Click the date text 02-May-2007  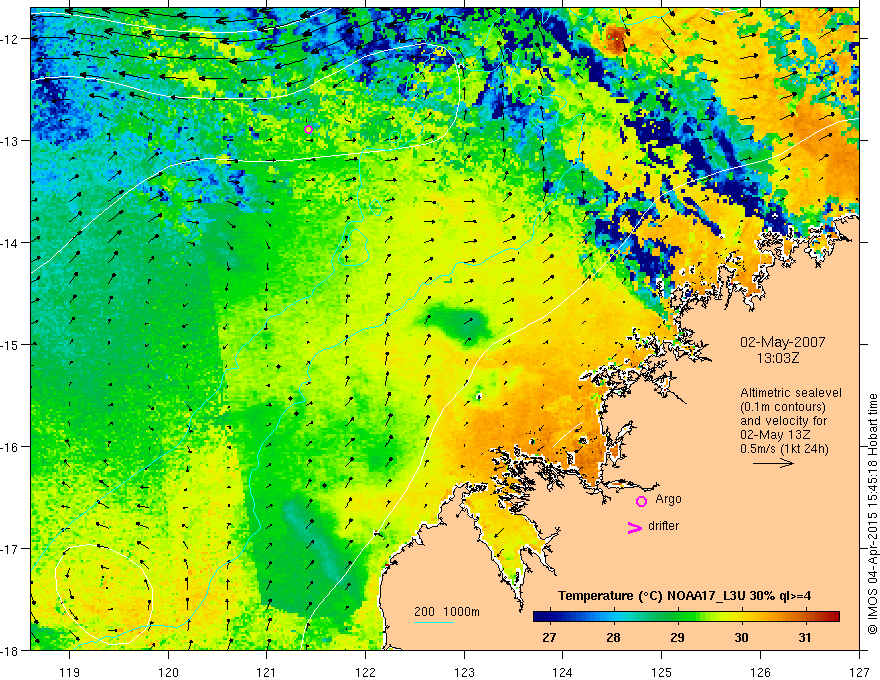click(x=782, y=342)
